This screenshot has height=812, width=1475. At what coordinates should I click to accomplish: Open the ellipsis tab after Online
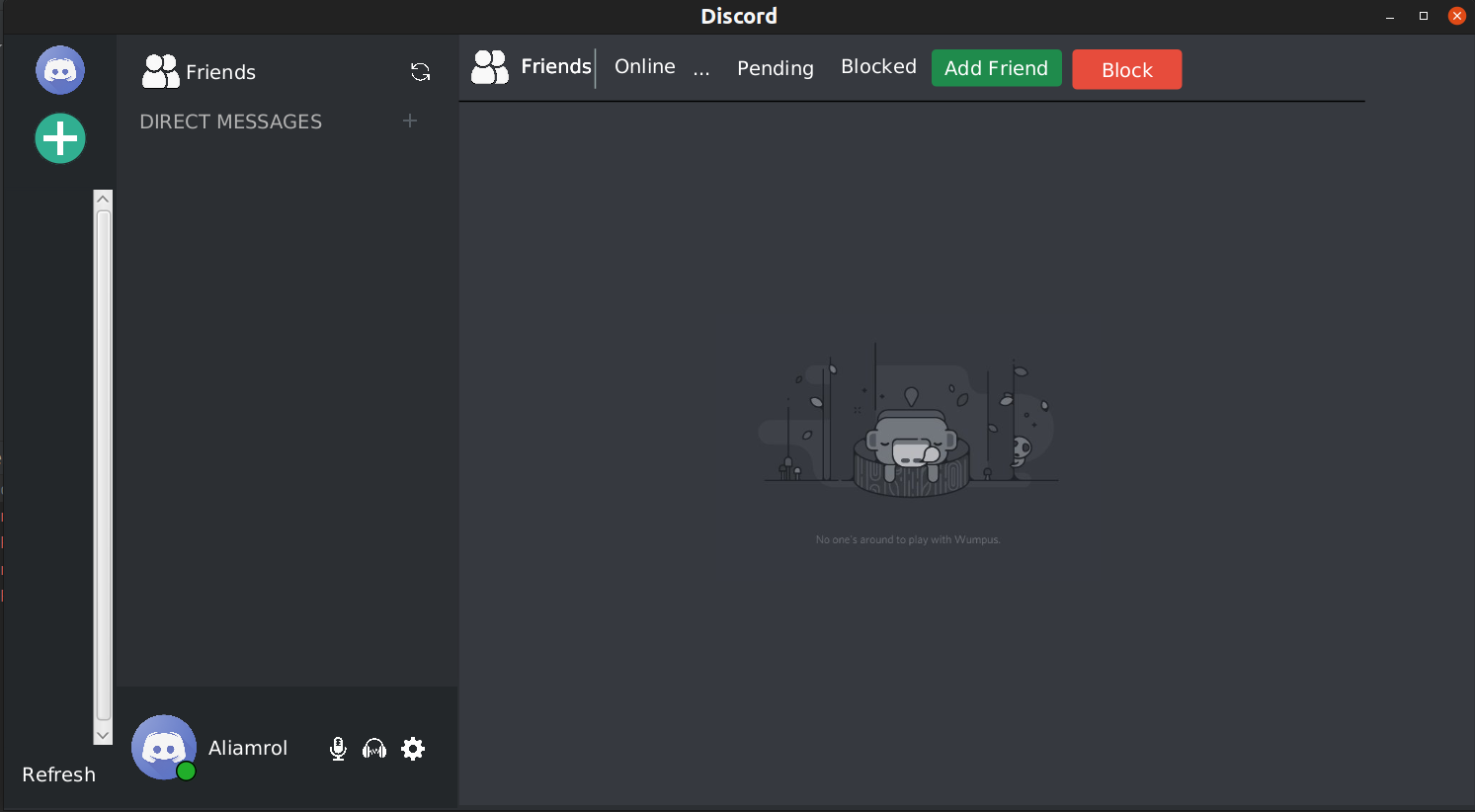coord(701,71)
